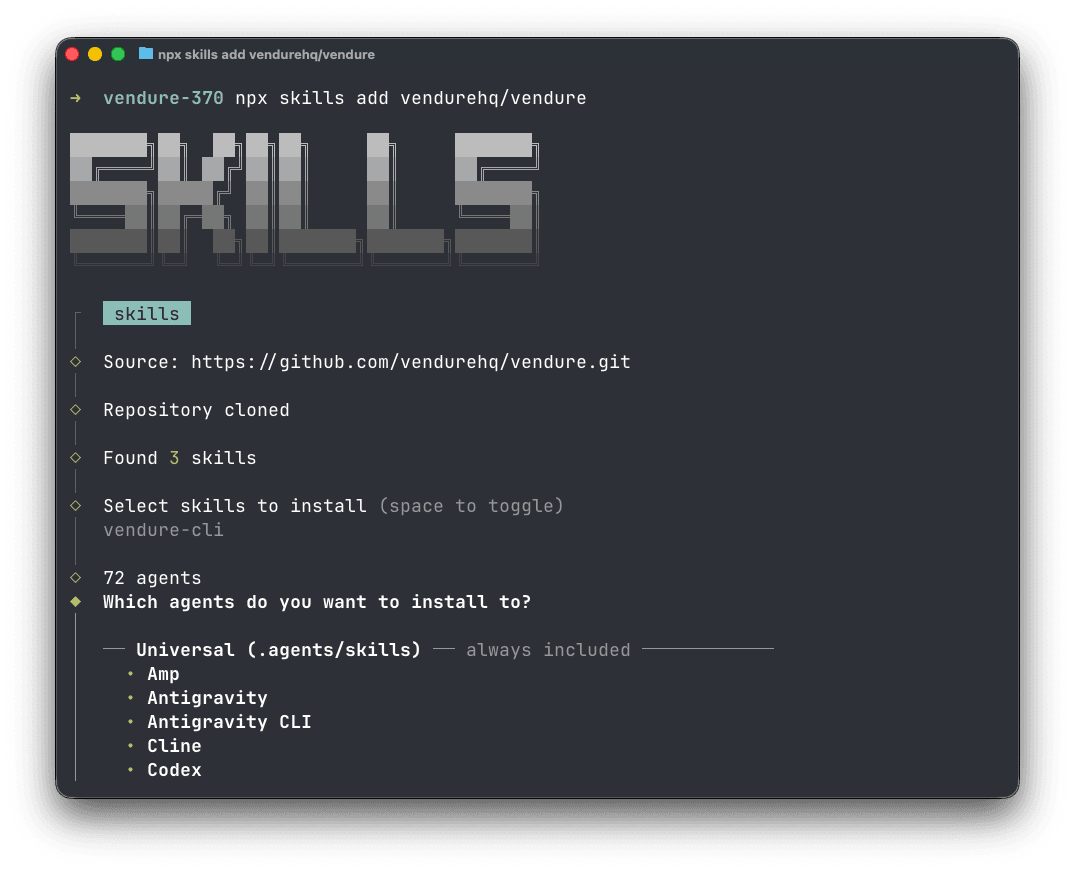Click the '72 agents' line
The height and width of the screenshot is (872, 1075).
(152, 578)
